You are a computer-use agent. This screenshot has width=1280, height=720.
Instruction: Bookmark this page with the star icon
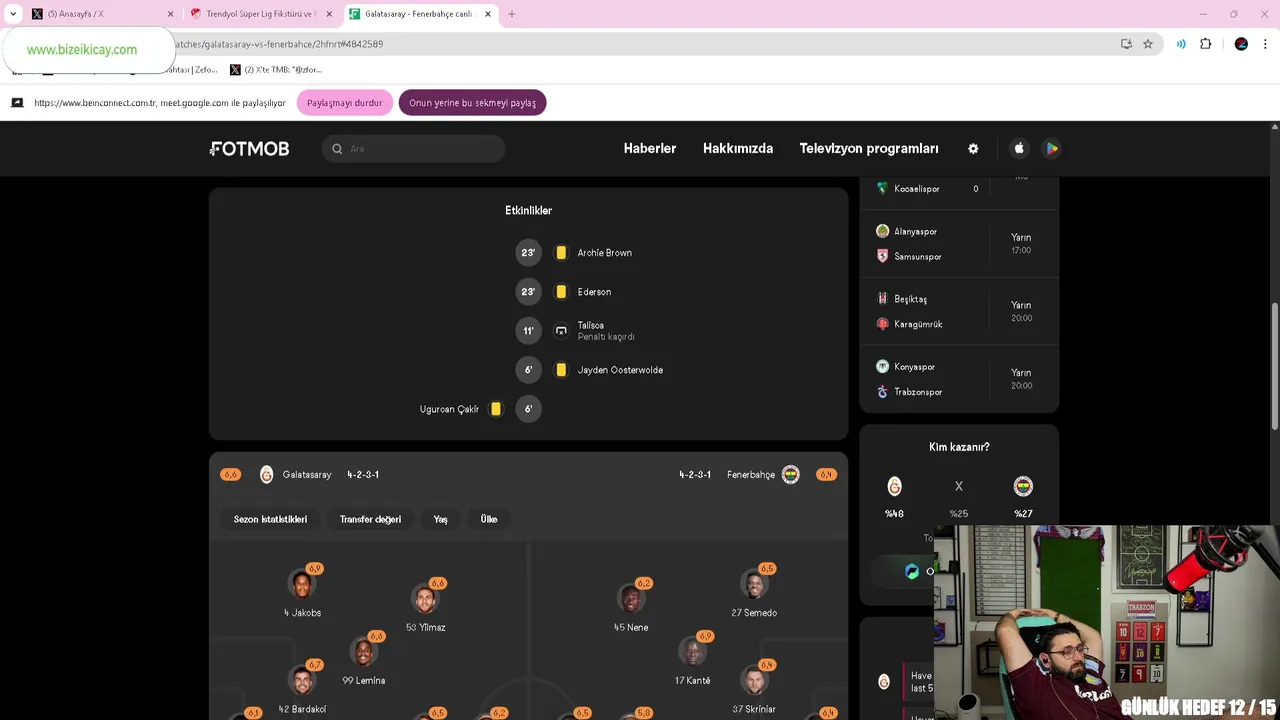point(1148,44)
